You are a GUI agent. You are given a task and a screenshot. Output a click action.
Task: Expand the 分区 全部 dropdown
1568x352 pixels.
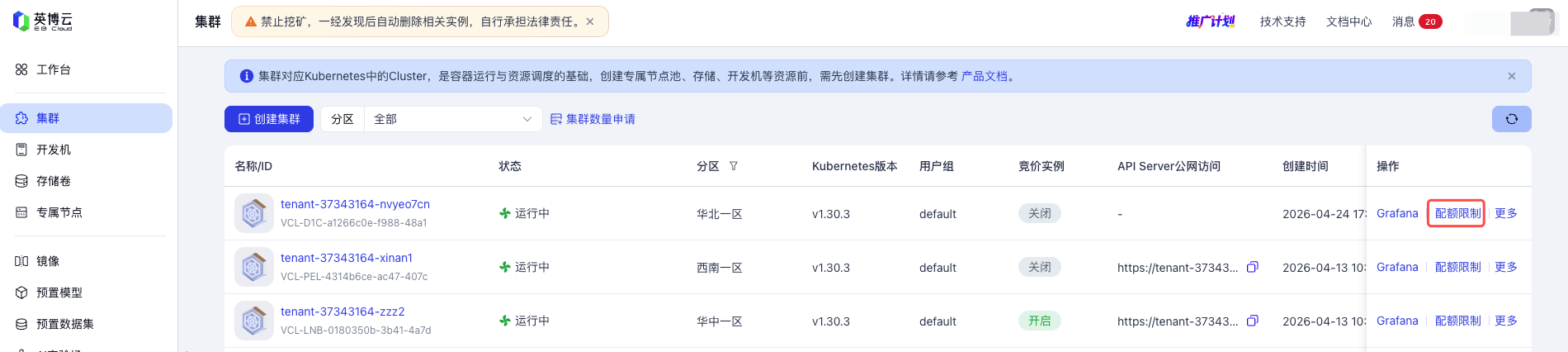[x=453, y=119]
